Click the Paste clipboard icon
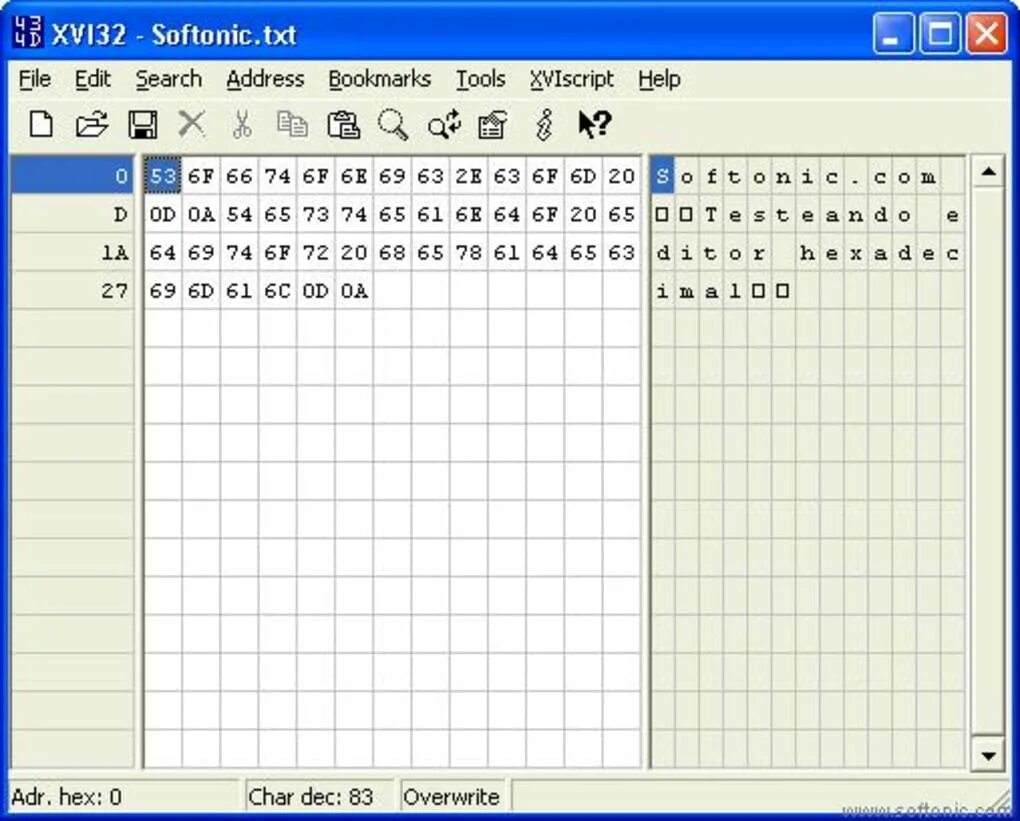 click(343, 124)
